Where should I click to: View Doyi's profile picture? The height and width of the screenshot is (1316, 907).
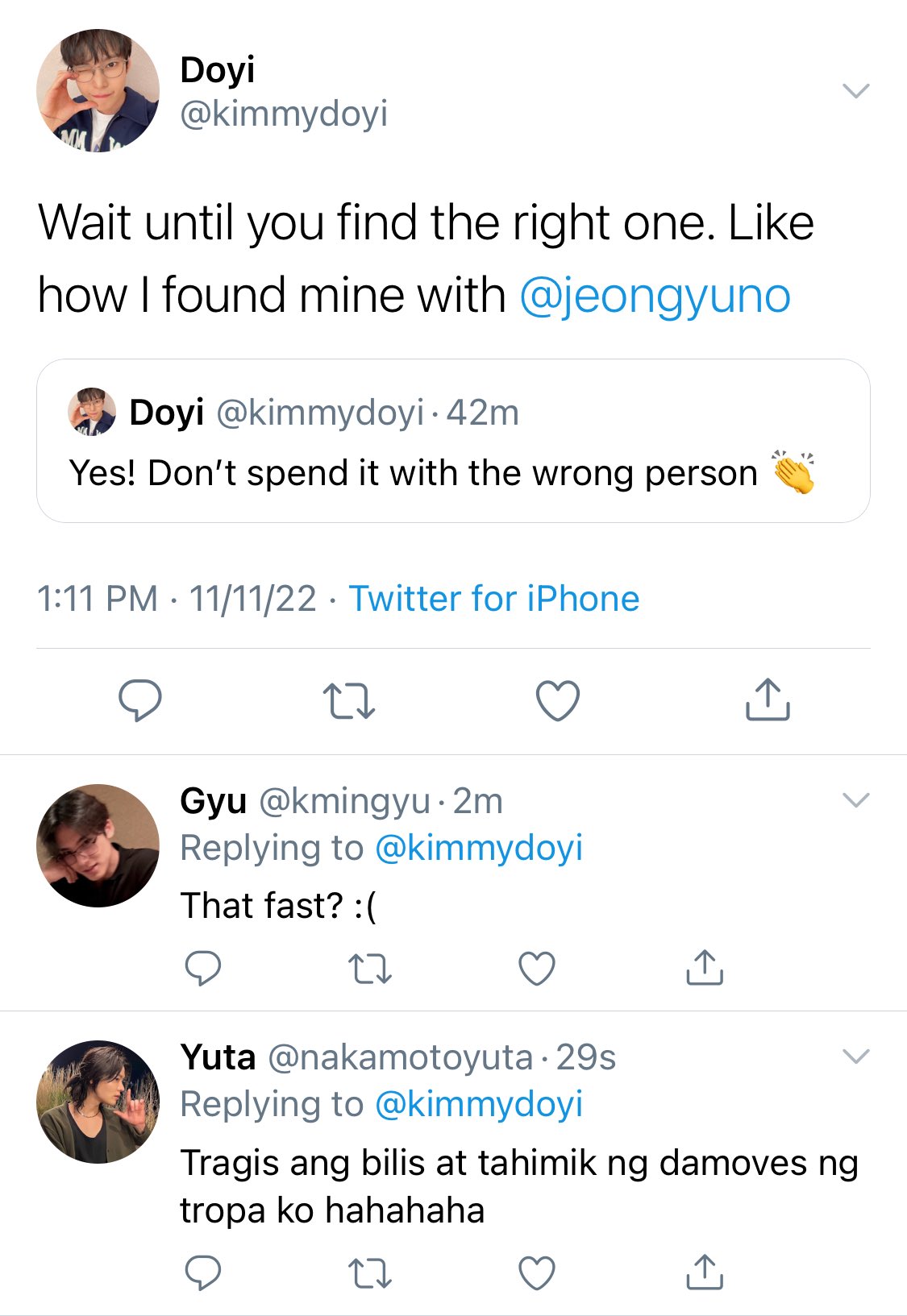pos(98,90)
